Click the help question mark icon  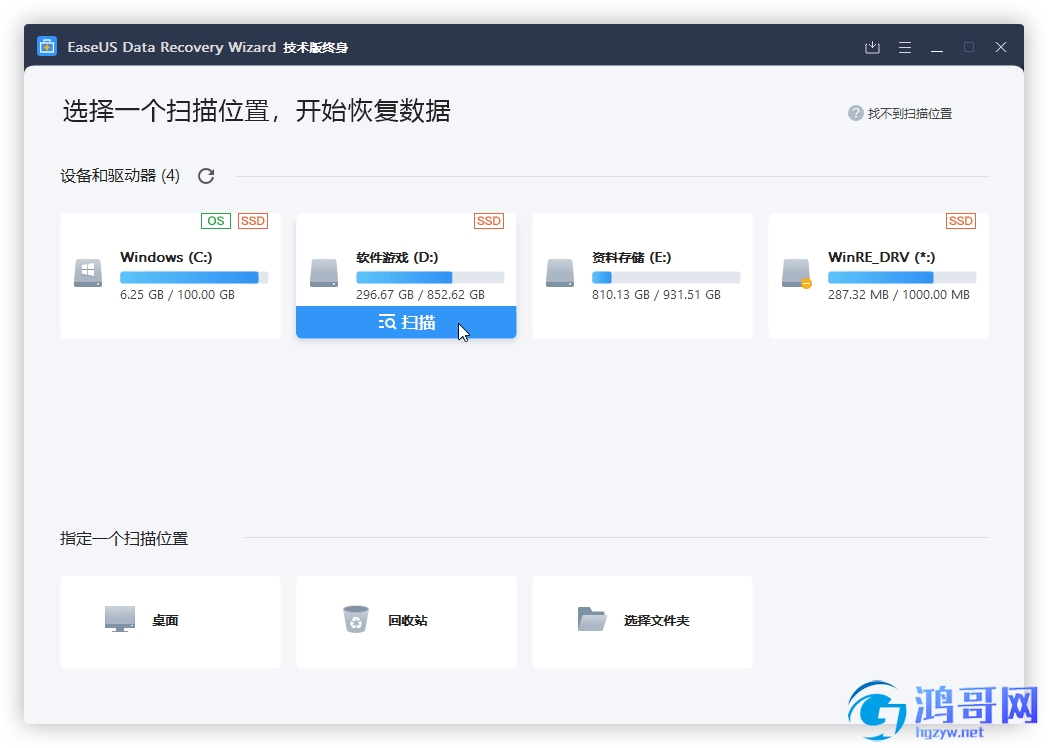856,113
